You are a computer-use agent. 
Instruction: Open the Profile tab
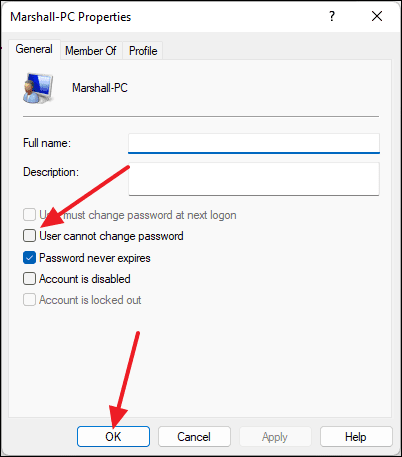[143, 51]
